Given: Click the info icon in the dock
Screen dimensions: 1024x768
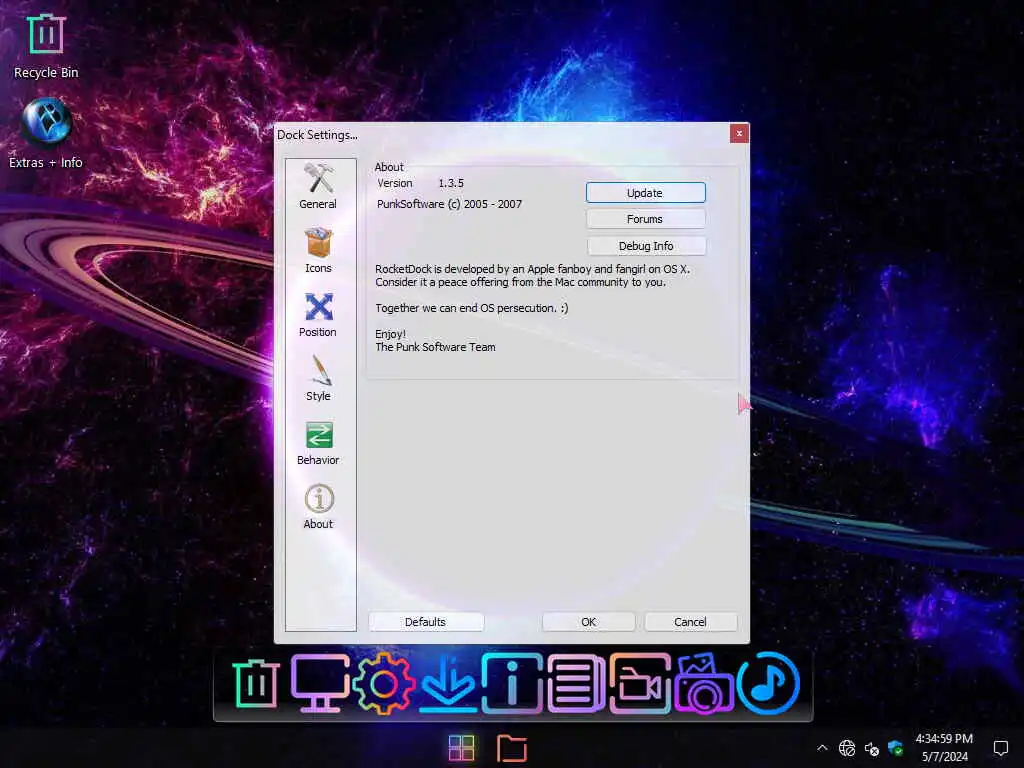Looking at the screenshot, I should [x=512, y=683].
